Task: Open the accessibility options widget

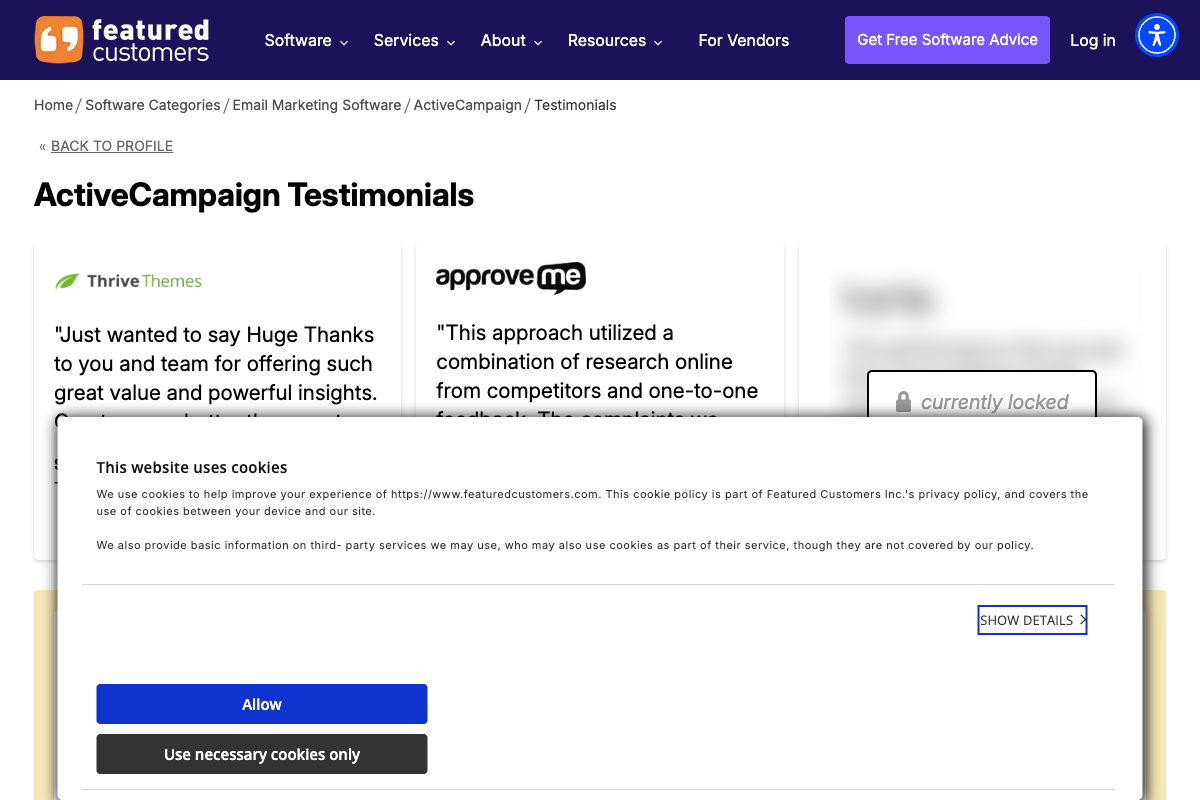Action: pyautogui.click(x=1157, y=35)
